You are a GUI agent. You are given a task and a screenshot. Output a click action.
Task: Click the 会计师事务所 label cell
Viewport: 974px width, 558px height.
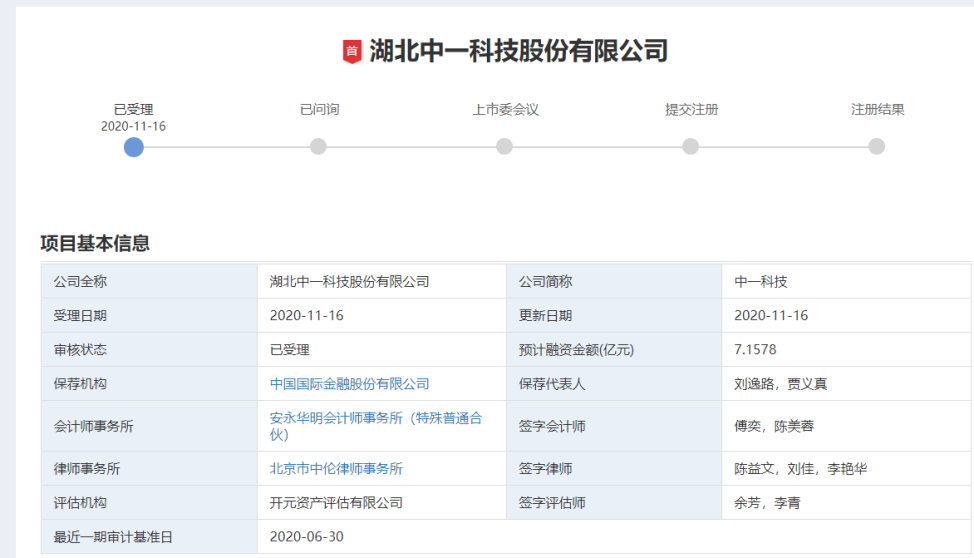(149, 426)
